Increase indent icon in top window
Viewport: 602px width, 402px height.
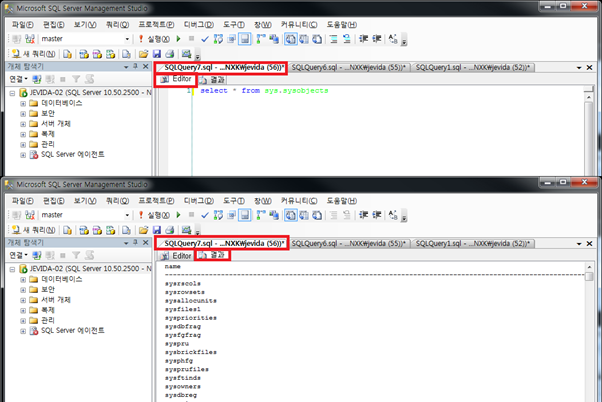377,39
